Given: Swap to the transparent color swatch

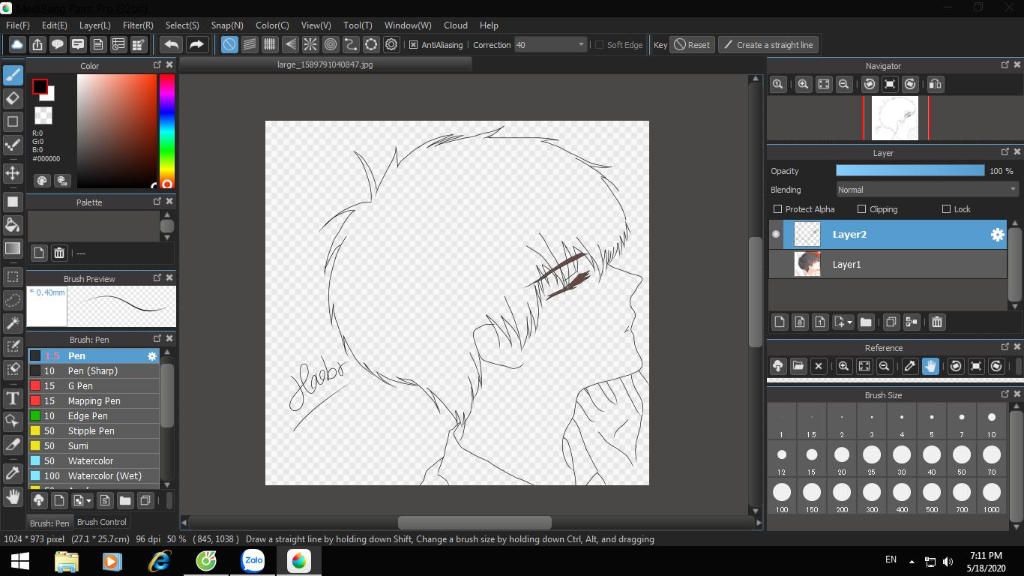Looking at the screenshot, I should coord(43,116).
